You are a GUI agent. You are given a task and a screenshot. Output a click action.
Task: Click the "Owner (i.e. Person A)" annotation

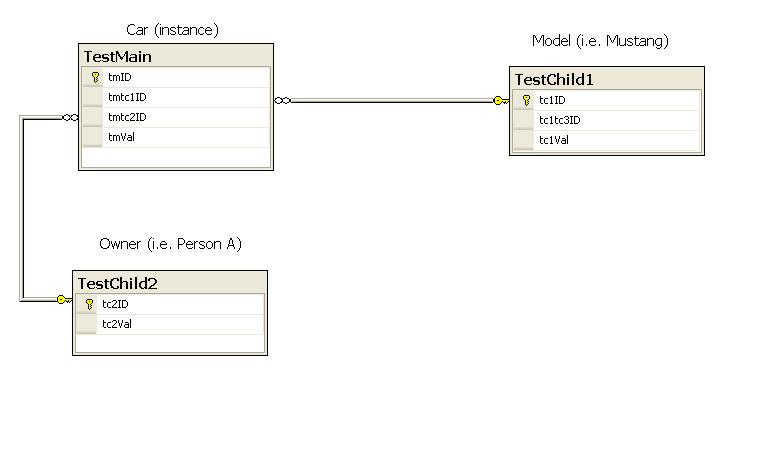tap(170, 244)
